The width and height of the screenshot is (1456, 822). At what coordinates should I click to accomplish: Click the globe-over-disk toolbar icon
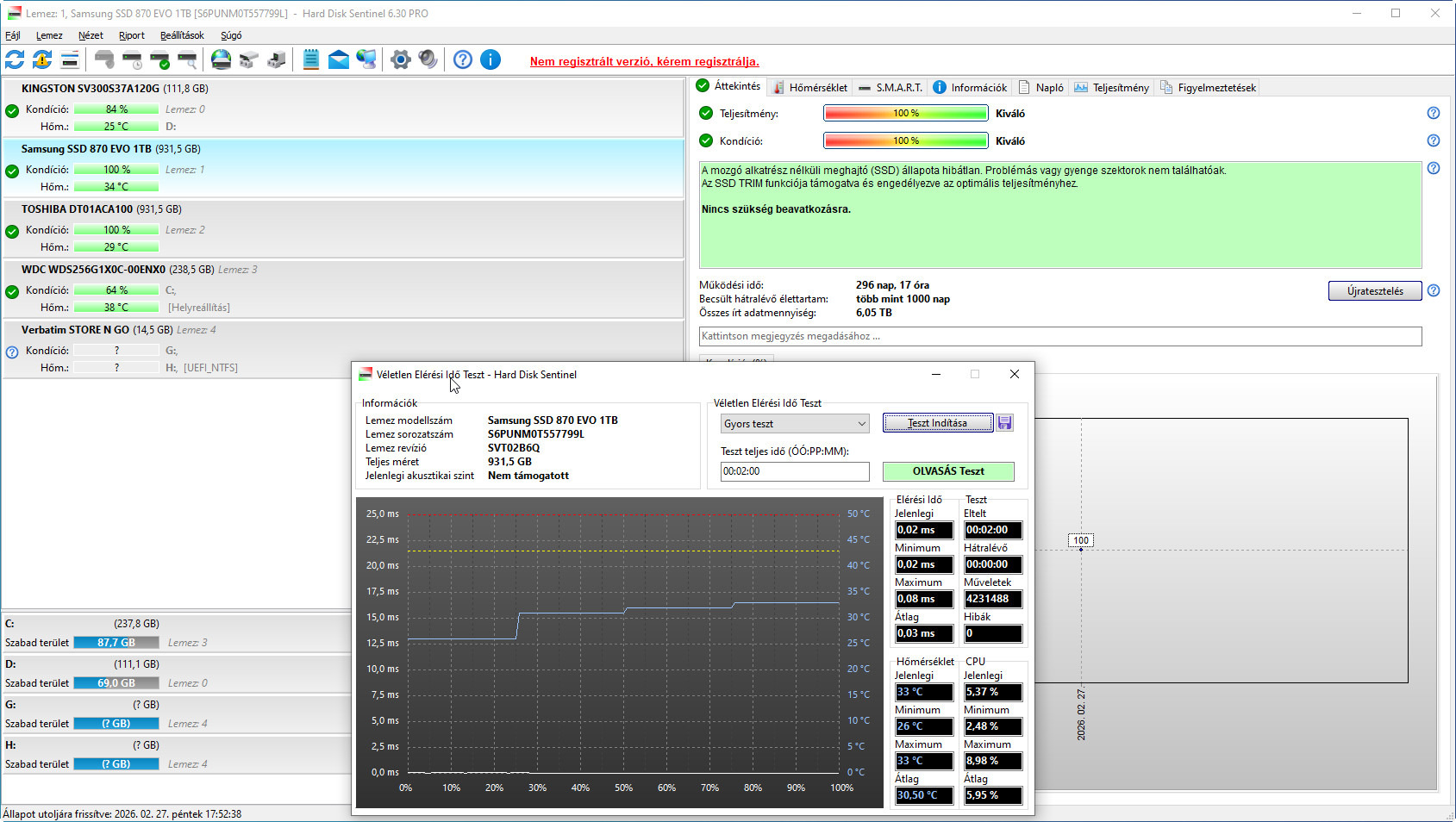[222, 59]
